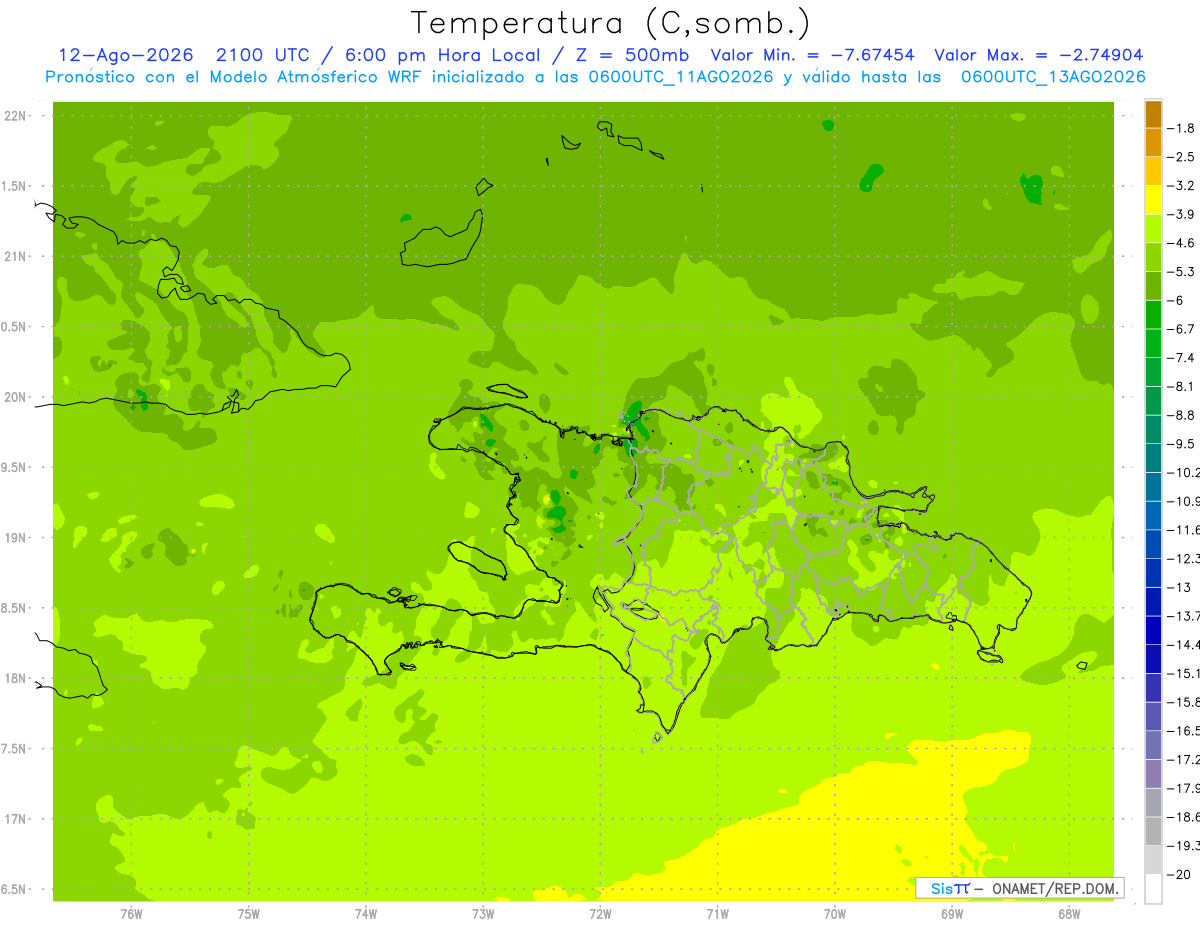
Task: Click 'Valor Min. = -7.67454' text
Action: point(812,55)
